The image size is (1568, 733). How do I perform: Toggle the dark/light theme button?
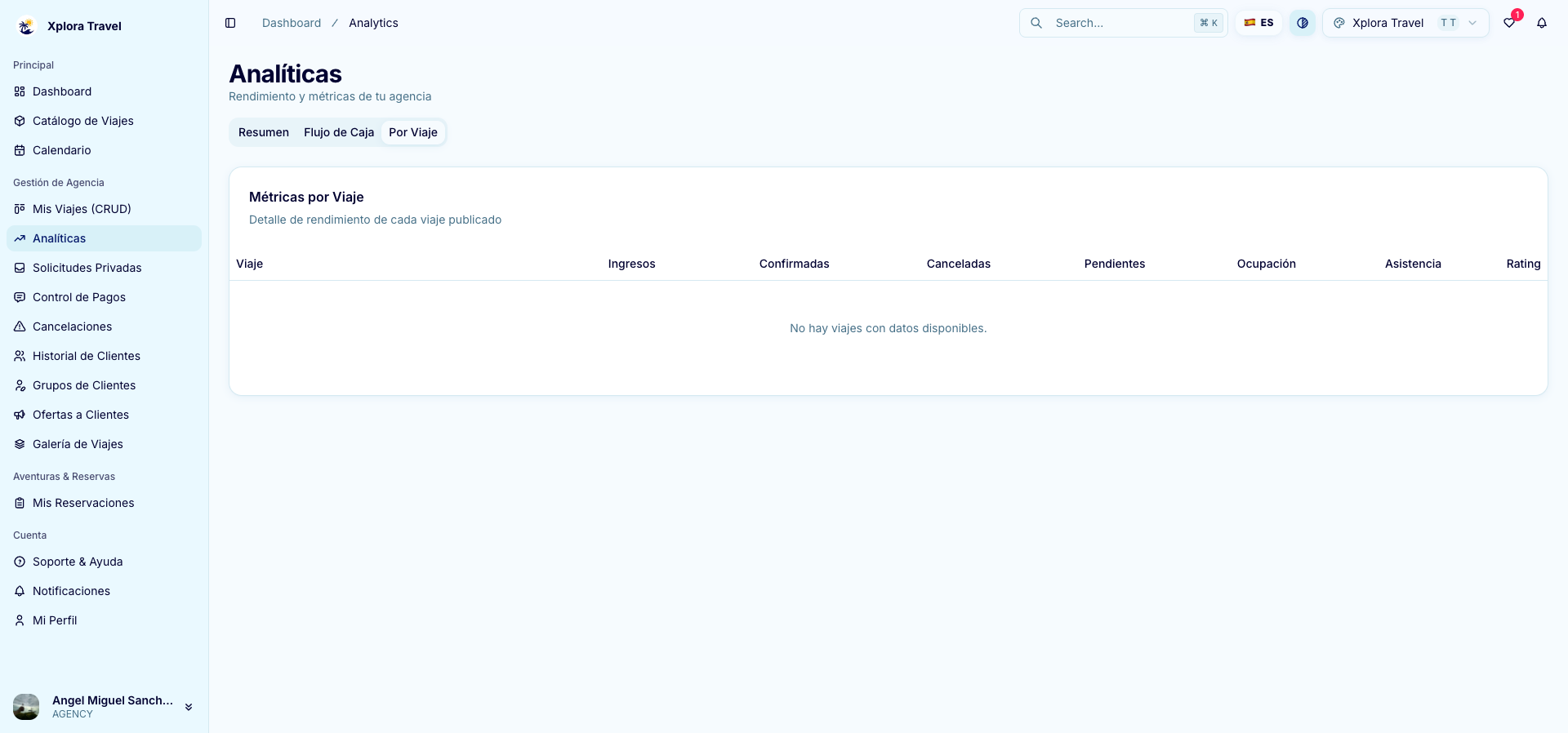click(x=1303, y=23)
